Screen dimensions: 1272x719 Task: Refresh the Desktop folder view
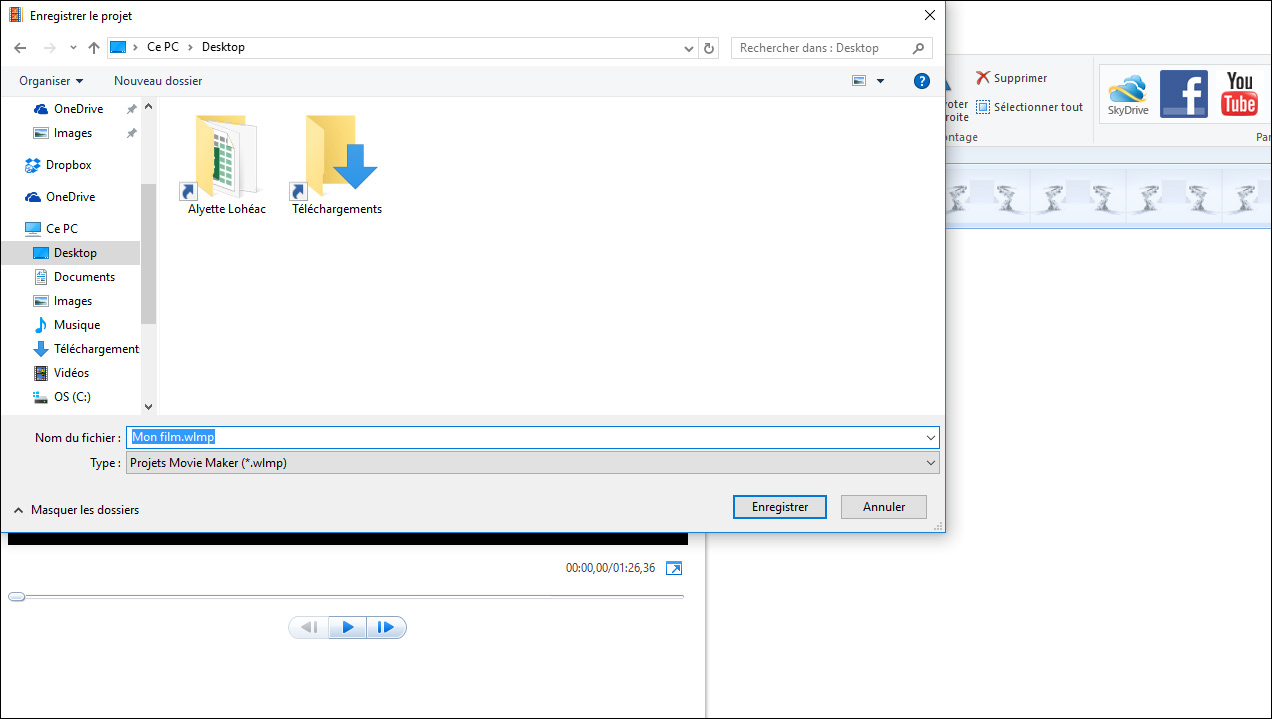(x=709, y=47)
